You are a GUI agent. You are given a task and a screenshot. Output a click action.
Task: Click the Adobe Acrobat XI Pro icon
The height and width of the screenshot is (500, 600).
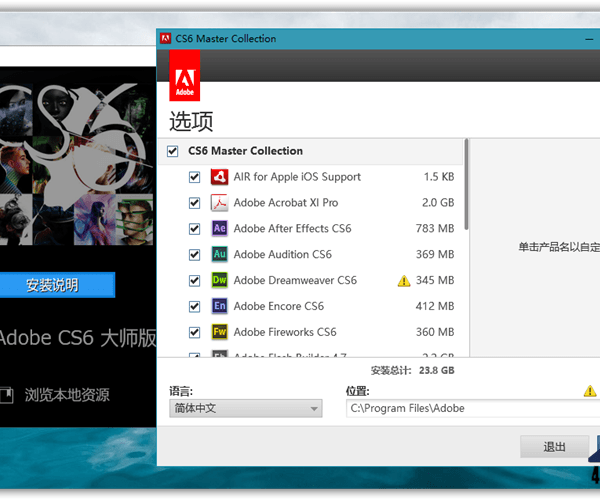(x=219, y=203)
